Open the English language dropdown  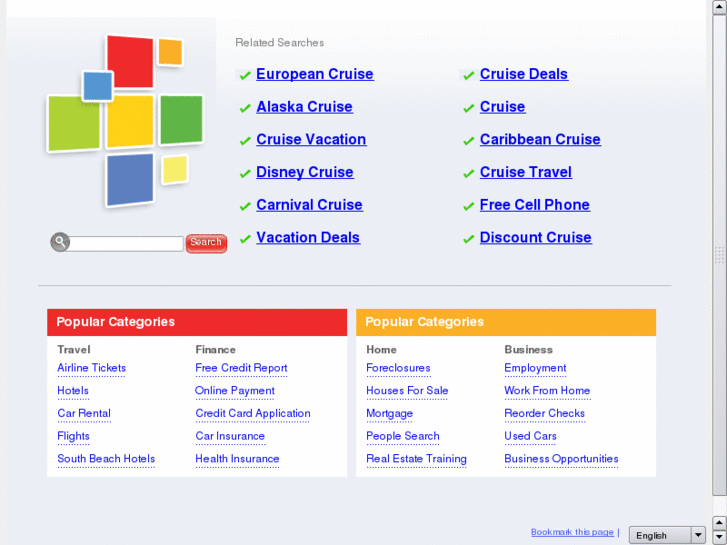[x=667, y=535]
